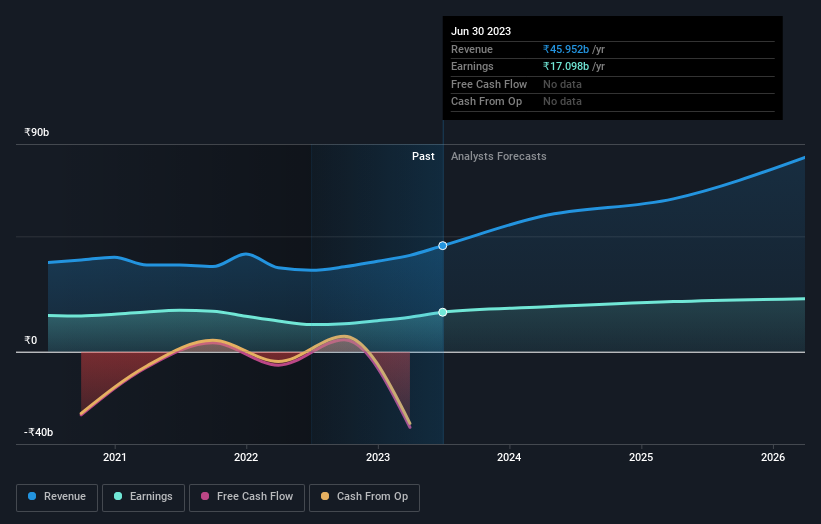The height and width of the screenshot is (524, 821).
Task: Toggle the Cash From Op legend button
Action: click(364, 497)
